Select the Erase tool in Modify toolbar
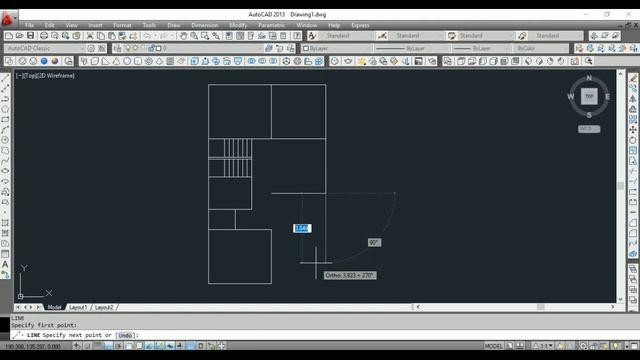Screen dimensions: 640x360 click(633, 78)
